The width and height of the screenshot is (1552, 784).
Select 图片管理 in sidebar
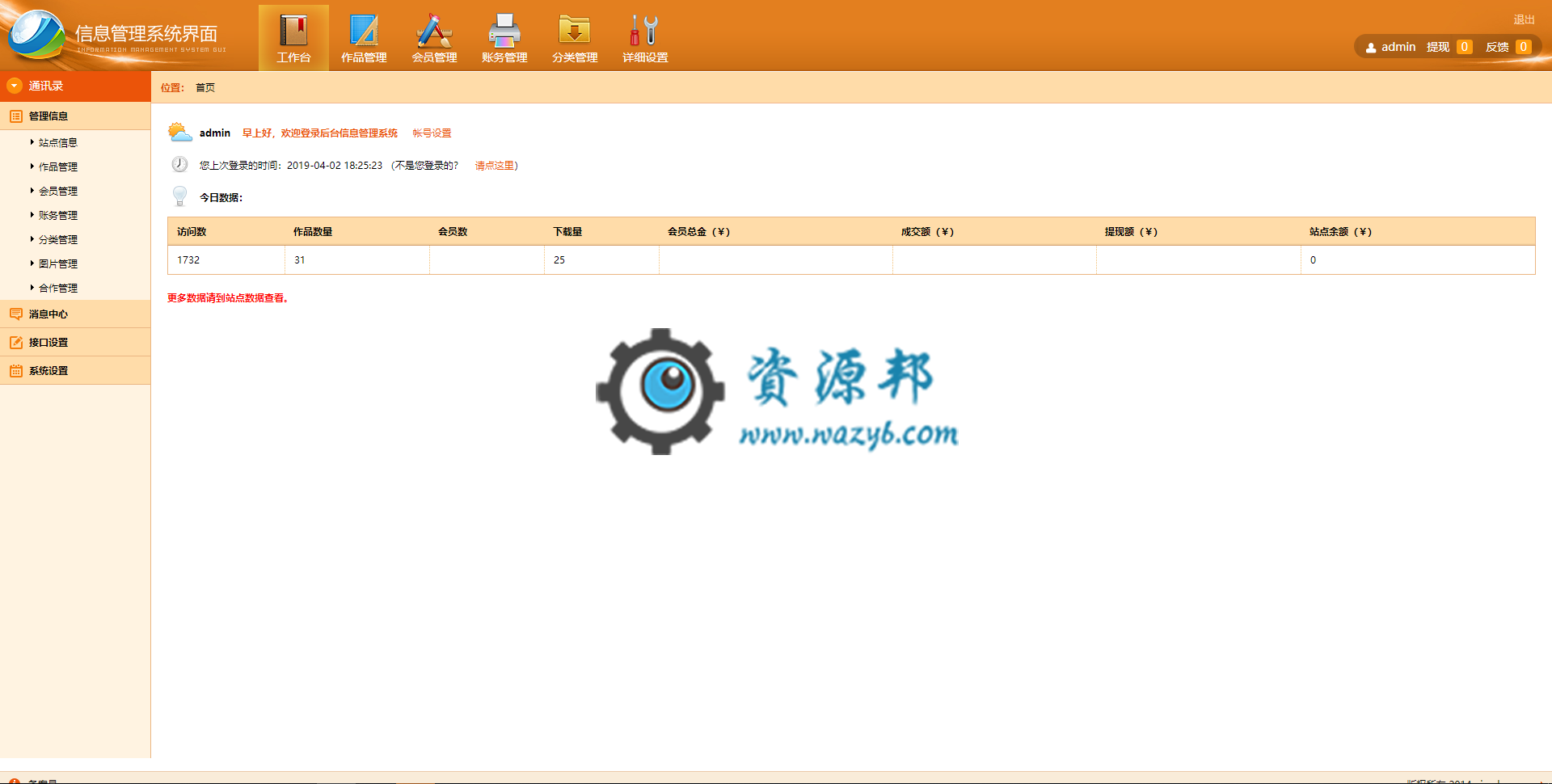click(x=58, y=264)
